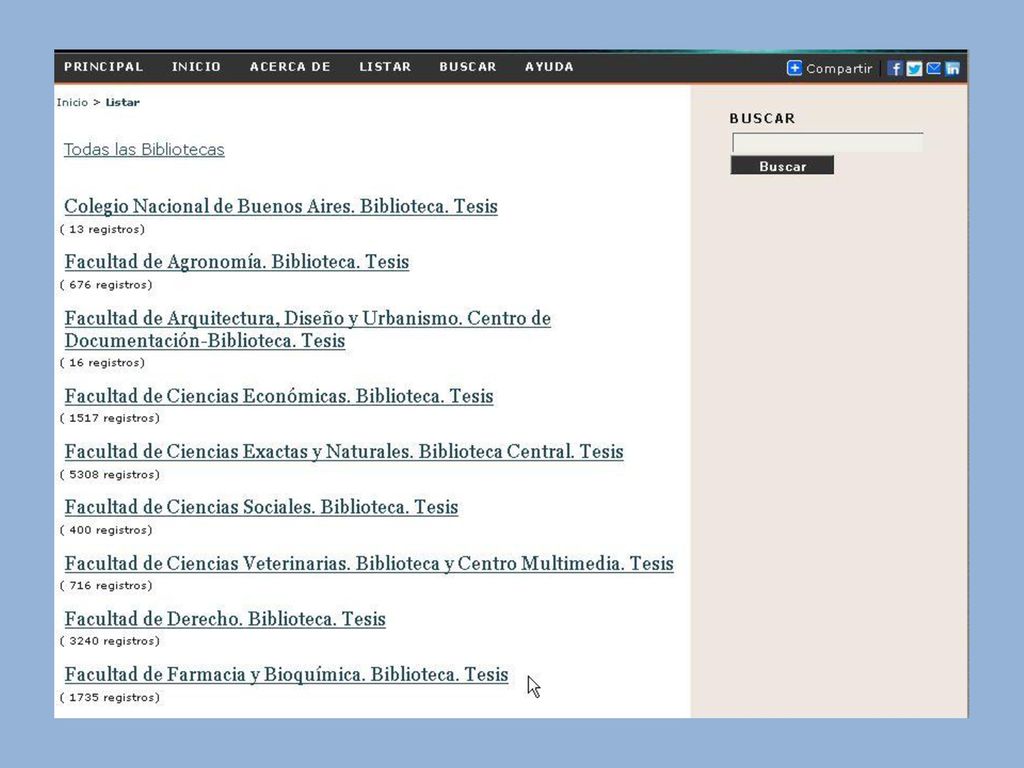
Task: Click the '( 716 registros)' count text
Action: pyautogui.click(x=106, y=586)
